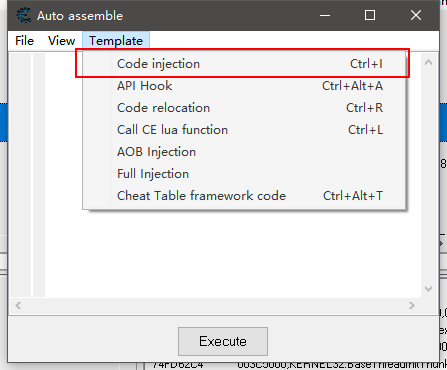Click the horizontal scrollbar left arrow

18,305
